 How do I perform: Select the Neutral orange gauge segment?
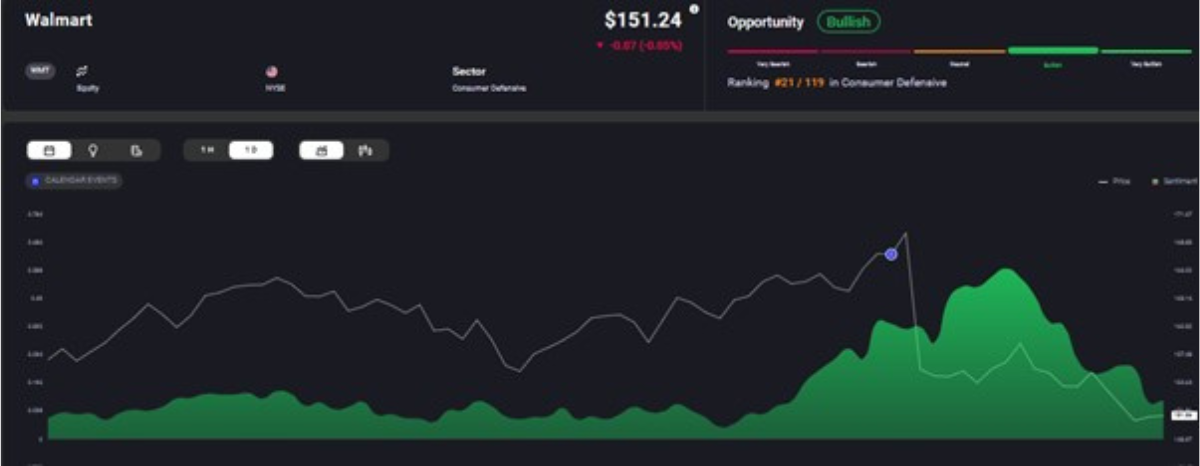[960, 50]
